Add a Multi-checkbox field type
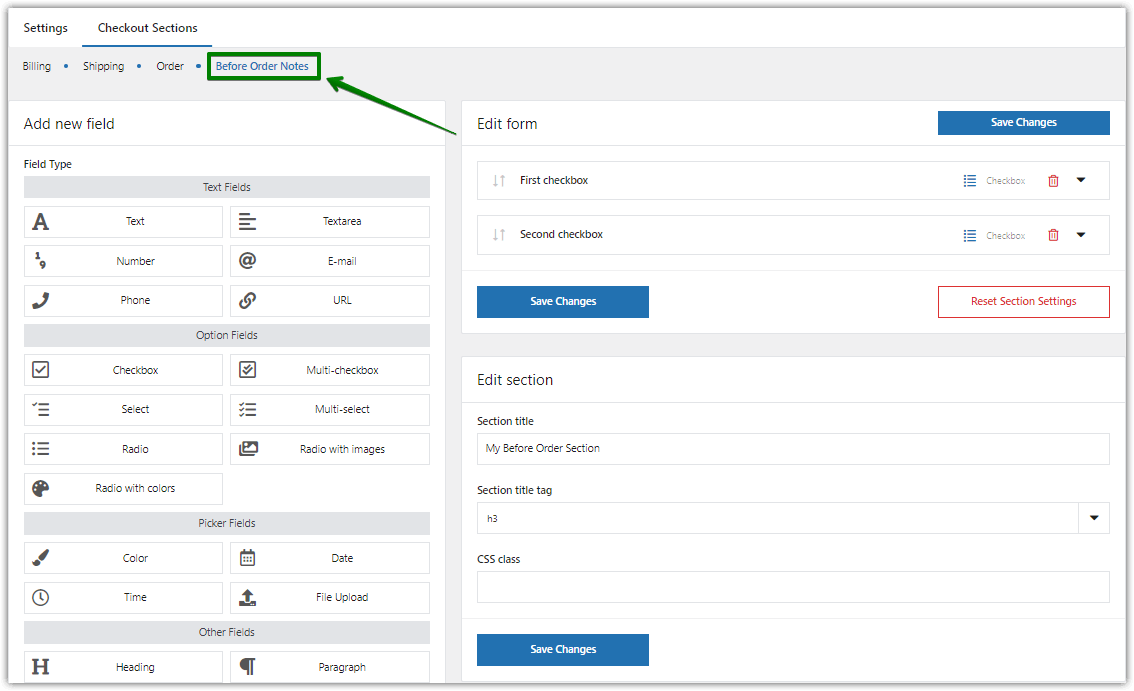The width and height of the screenshot is (1134, 691). 330,370
